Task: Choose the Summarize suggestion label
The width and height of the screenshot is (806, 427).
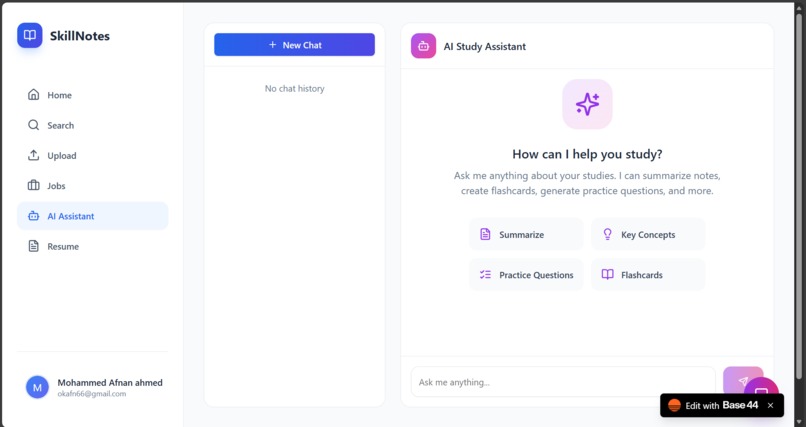Action: point(521,235)
